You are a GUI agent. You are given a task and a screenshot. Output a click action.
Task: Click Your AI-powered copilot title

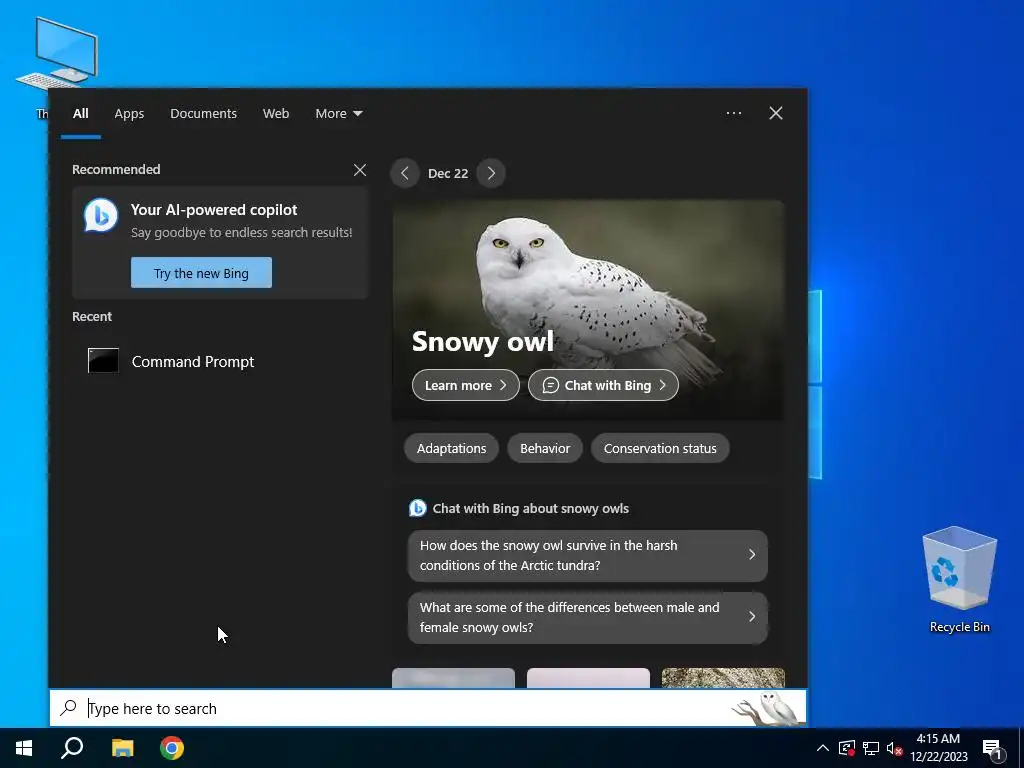[x=214, y=210]
